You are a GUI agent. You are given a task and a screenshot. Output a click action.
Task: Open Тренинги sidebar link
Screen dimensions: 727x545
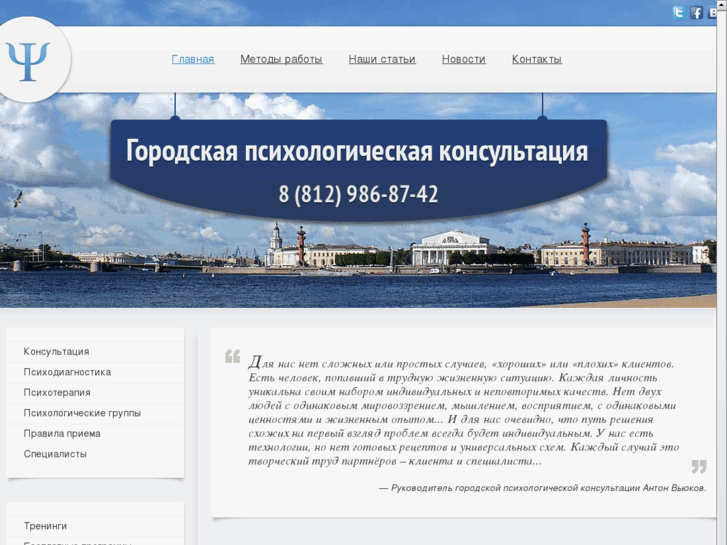coord(45,526)
